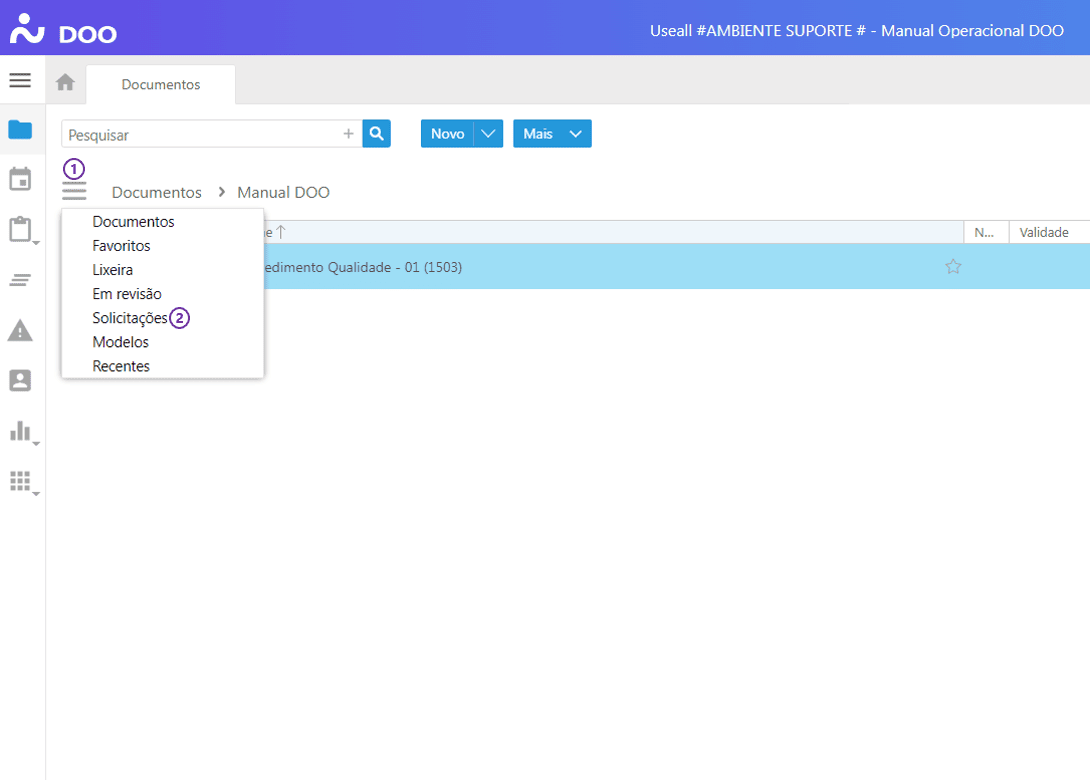Click the home icon tab
The height and width of the screenshot is (780, 1090).
tap(65, 84)
